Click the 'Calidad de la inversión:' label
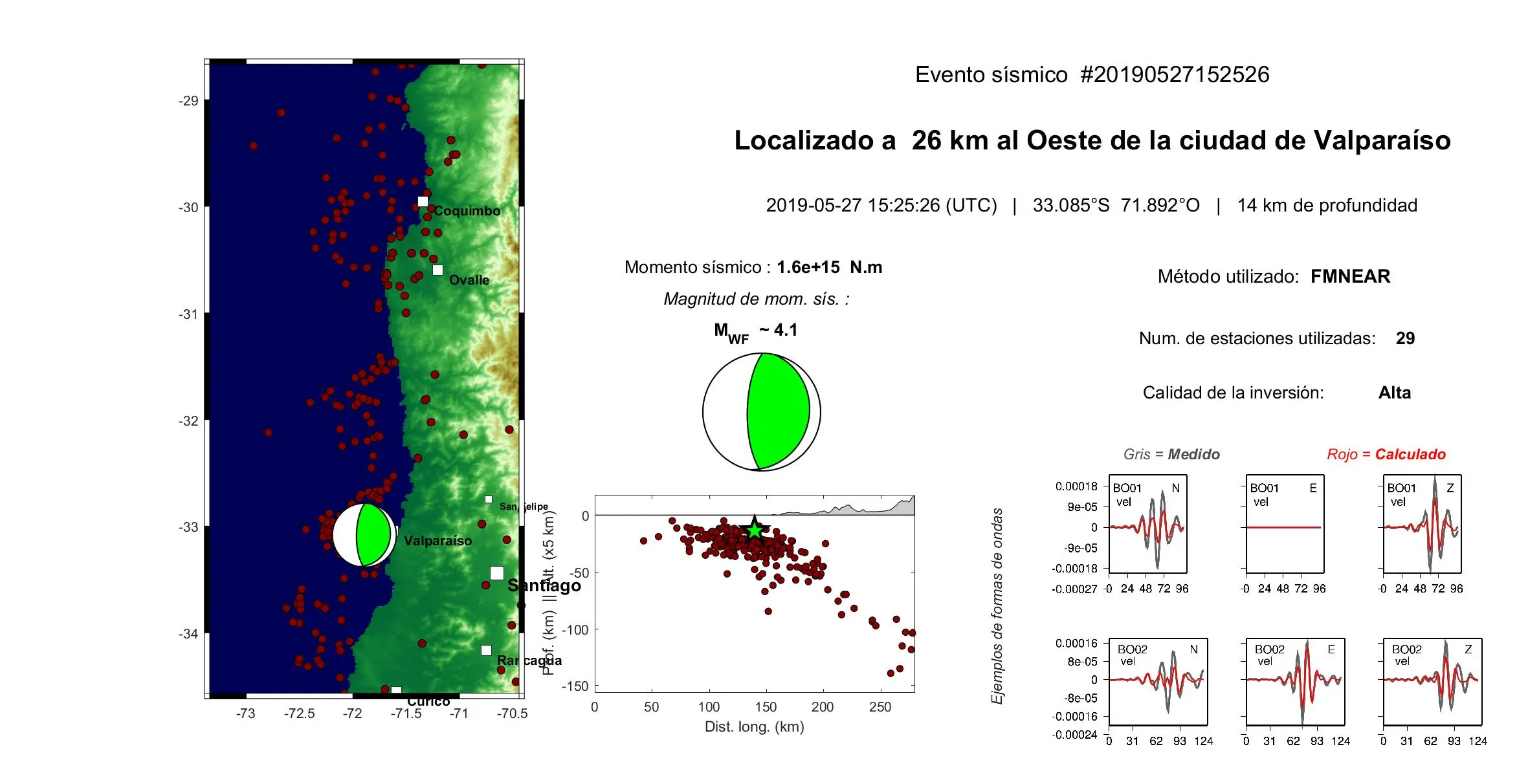This screenshot has width=1539, height=784. pos(1234,393)
